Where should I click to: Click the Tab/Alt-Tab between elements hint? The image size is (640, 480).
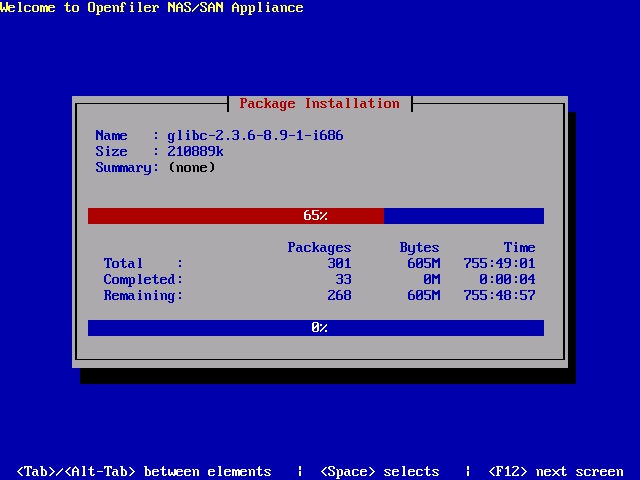click(x=144, y=472)
